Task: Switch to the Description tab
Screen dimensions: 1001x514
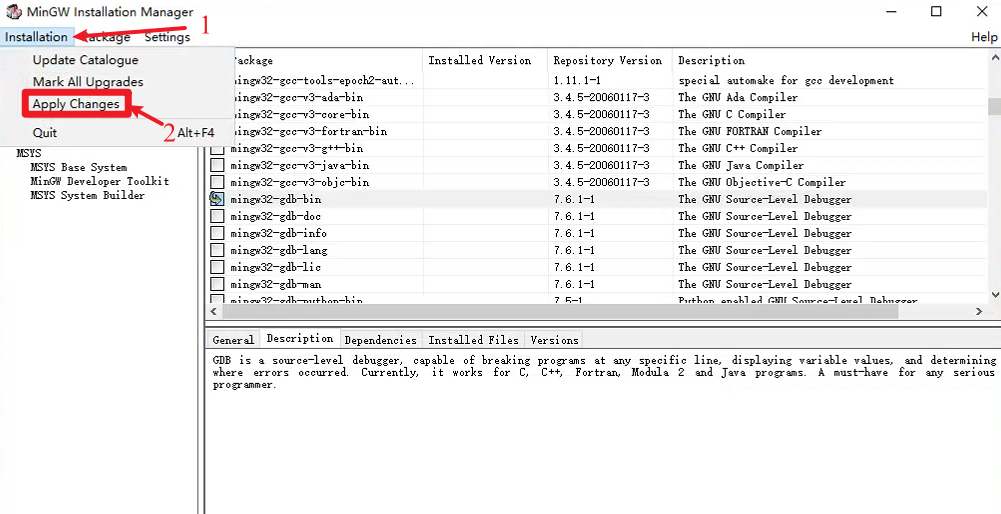Action: click(x=299, y=339)
